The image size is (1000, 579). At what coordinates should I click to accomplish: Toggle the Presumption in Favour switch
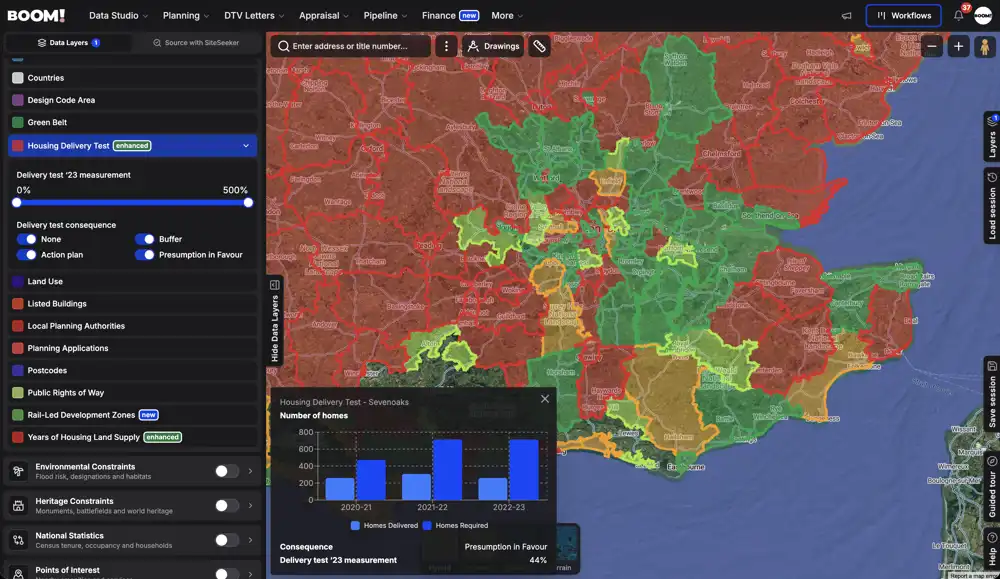144,254
